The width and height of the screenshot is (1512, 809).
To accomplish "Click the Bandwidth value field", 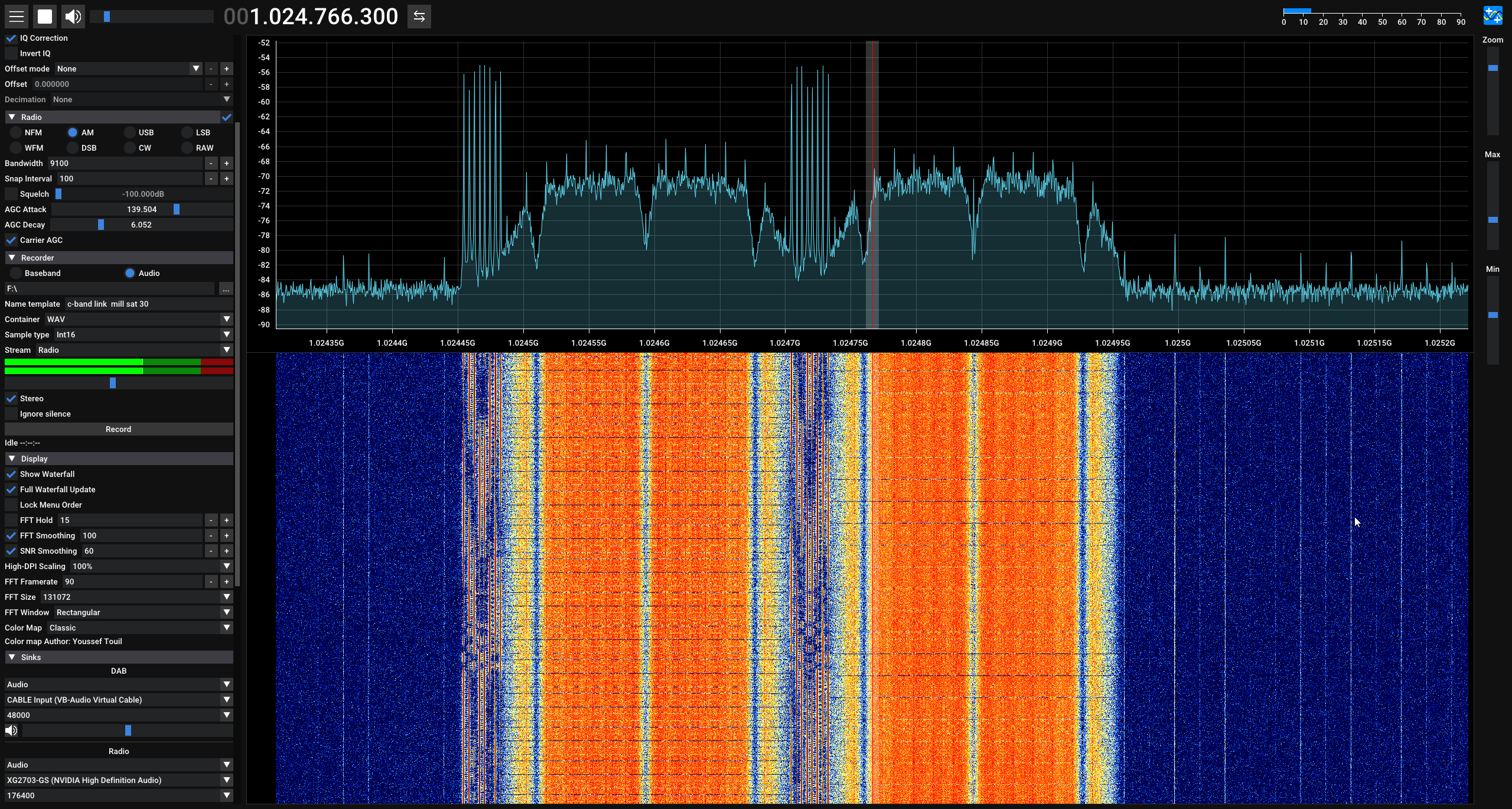I will point(125,163).
